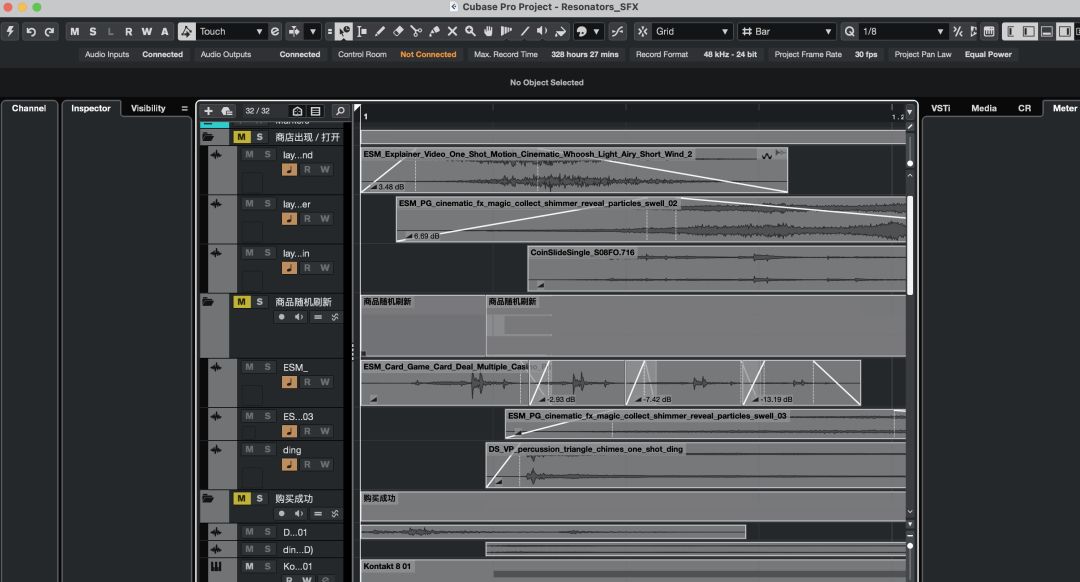
Task: Pick the Mute X tool
Action: (x=453, y=32)
